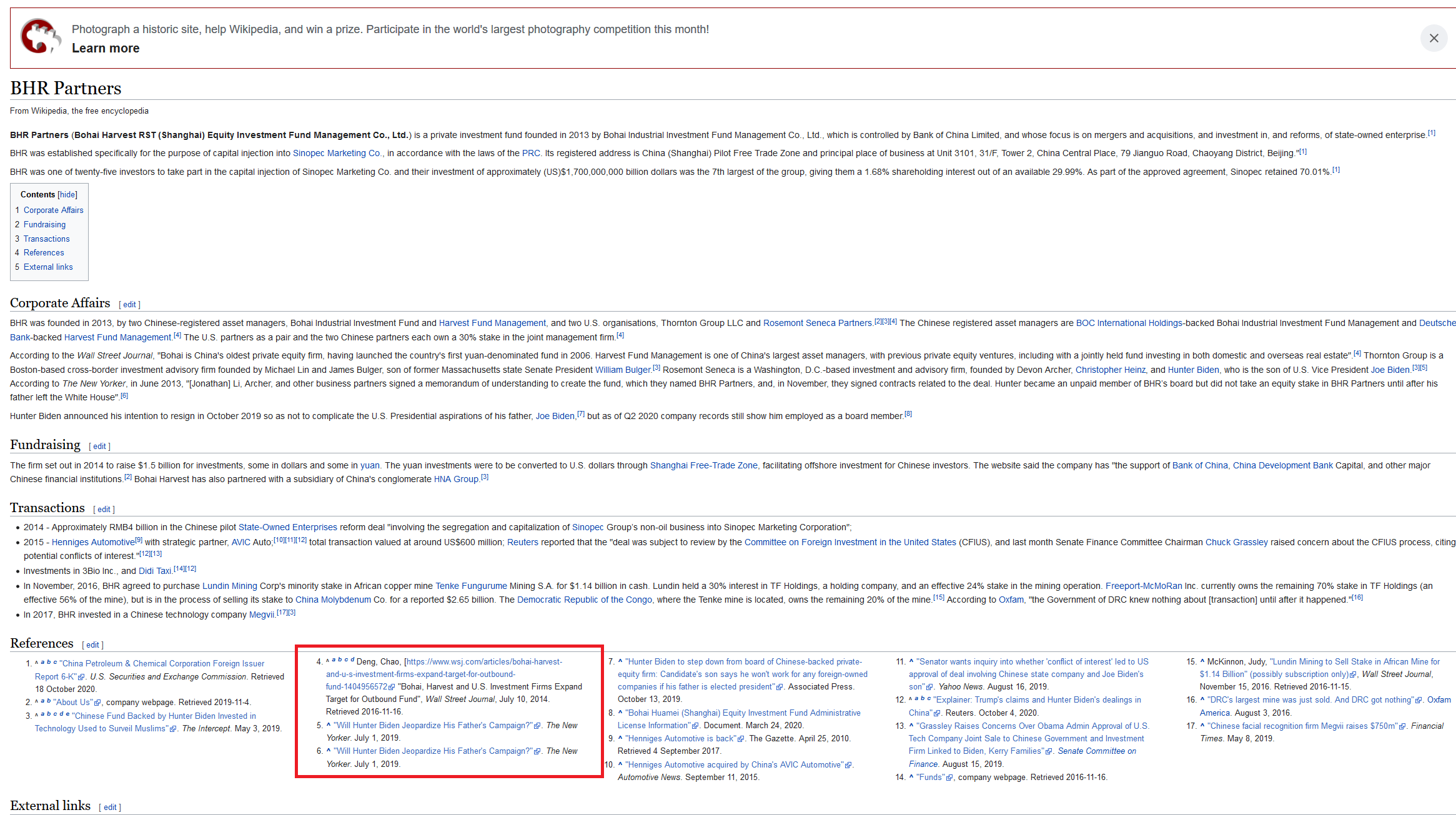Viewport: 1456px width, 815px height.
Task: Jump to References in Contents
Action: coord(44,253)
